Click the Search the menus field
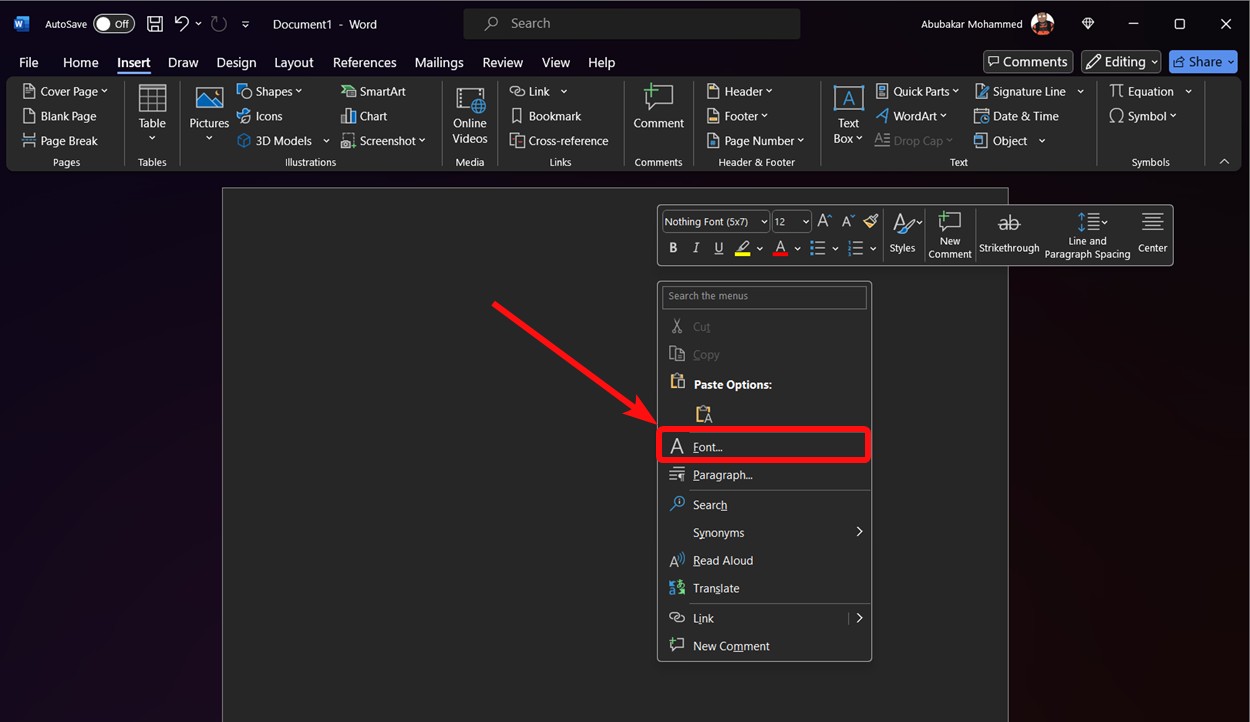 click(x=763, y=296)
